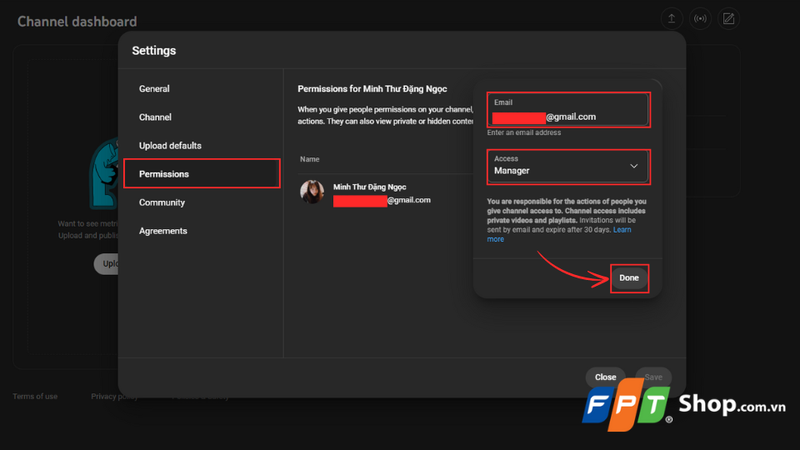The image size is (800, 450).
Task: Open the Upload defaults tab
Action: [x=170, y=146]
